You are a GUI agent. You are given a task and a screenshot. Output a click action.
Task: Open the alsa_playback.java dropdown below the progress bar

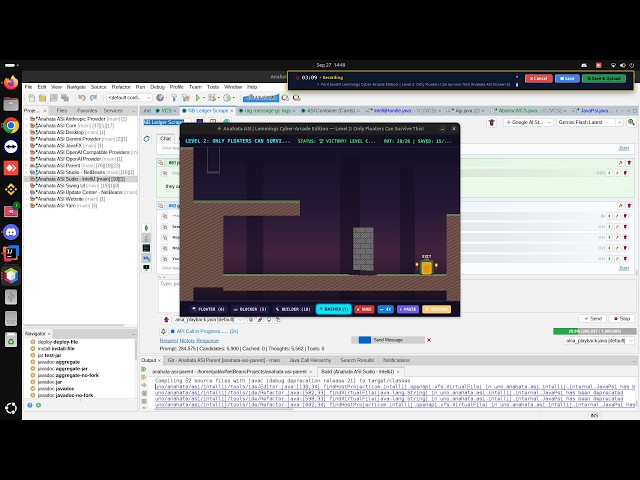click(600, 341)
